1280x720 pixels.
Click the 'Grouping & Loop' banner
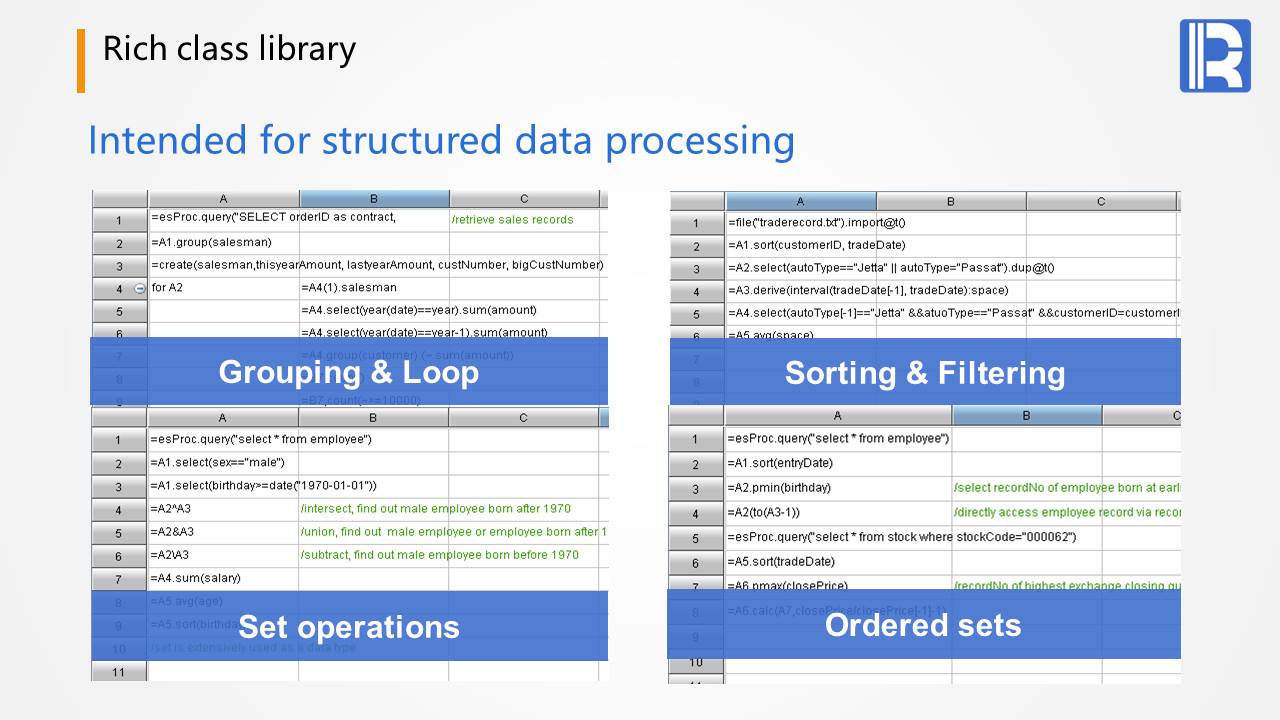pos(349,372)
